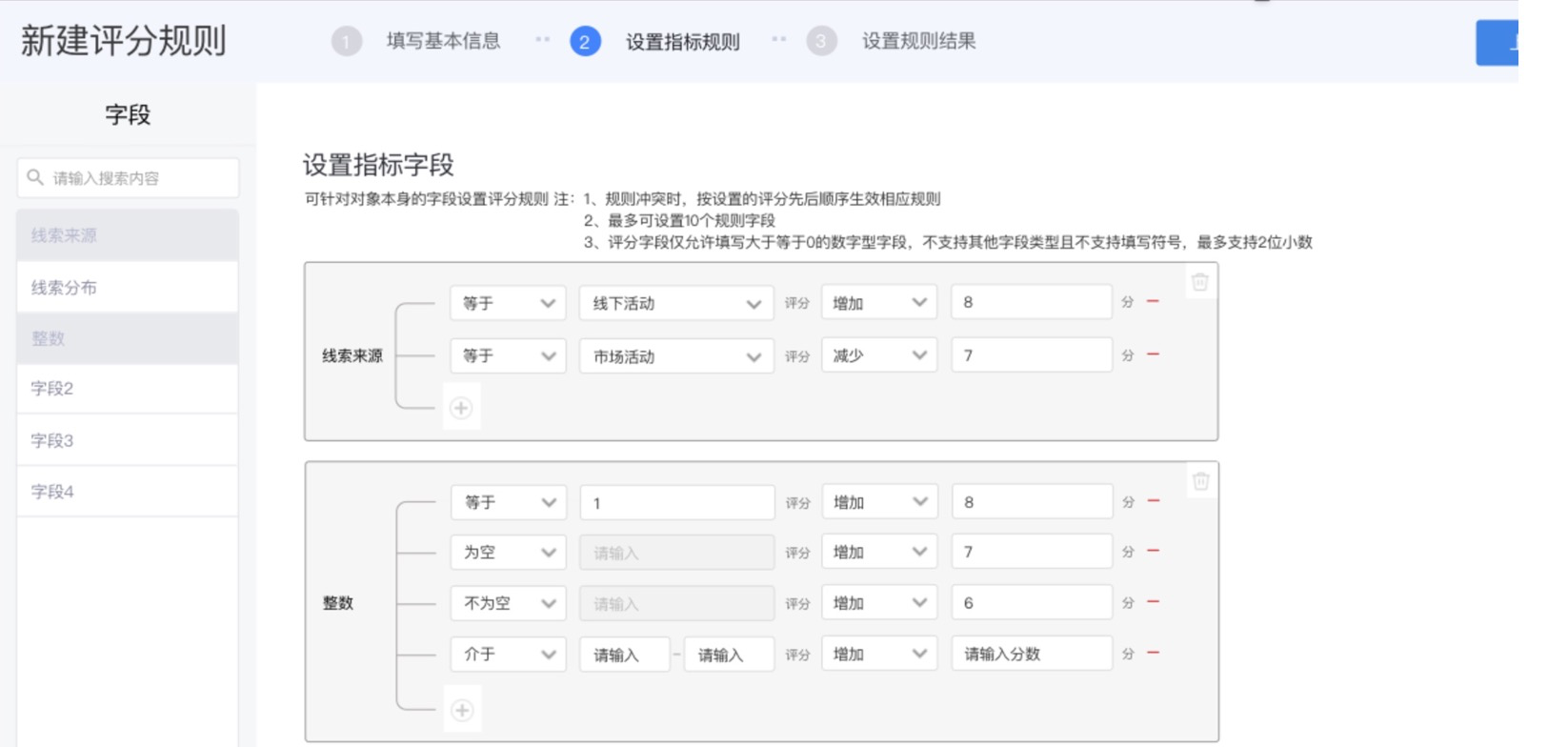Focus the 请输入搜索内容 search field
Viewport: 1568px width, 747px height.
(128, 178)
